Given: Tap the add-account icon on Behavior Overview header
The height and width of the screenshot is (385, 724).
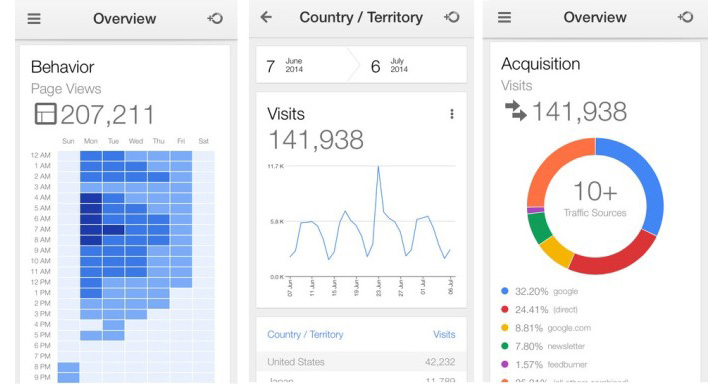Looking at the screenshot, I should (215, 18).
